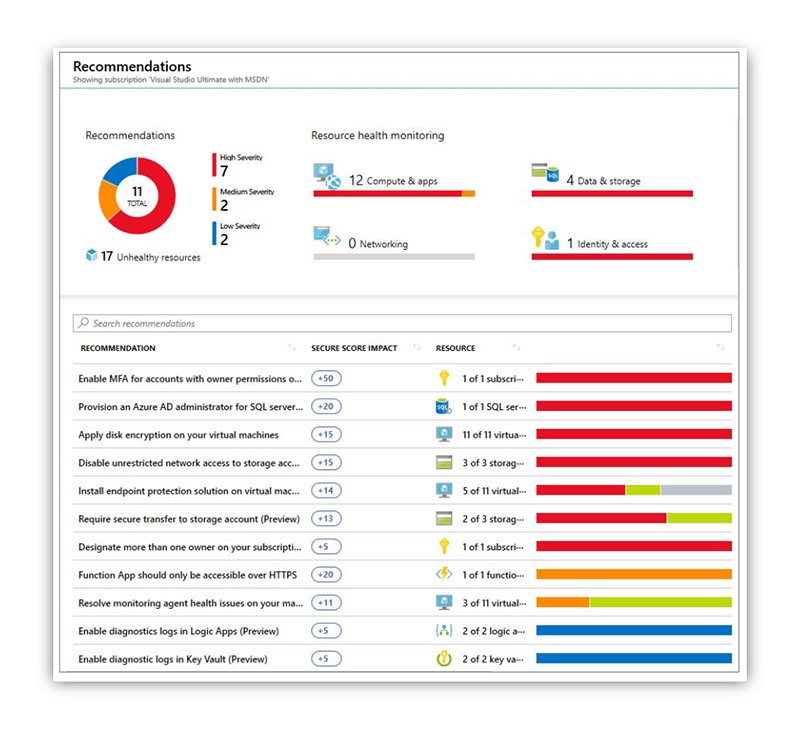Click the Identity & access key icon
This screenshot has height=731, width=800.
click(x=543, y=238)
